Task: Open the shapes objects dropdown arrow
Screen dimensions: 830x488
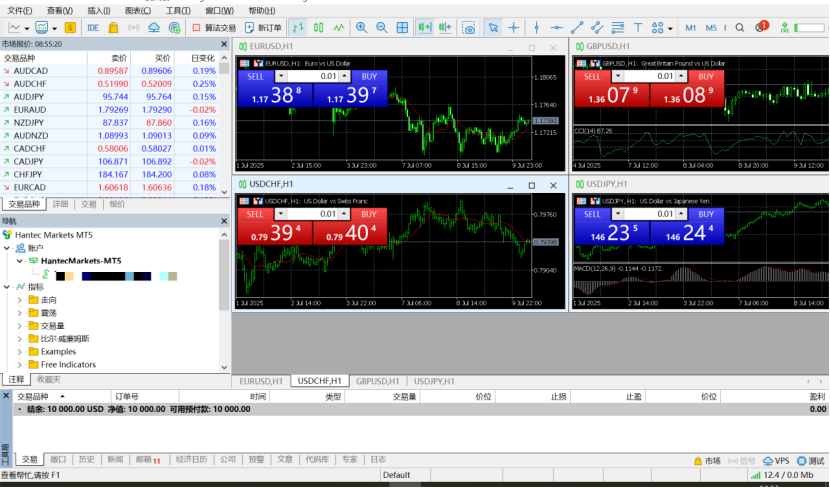Action: coord(670,29)
